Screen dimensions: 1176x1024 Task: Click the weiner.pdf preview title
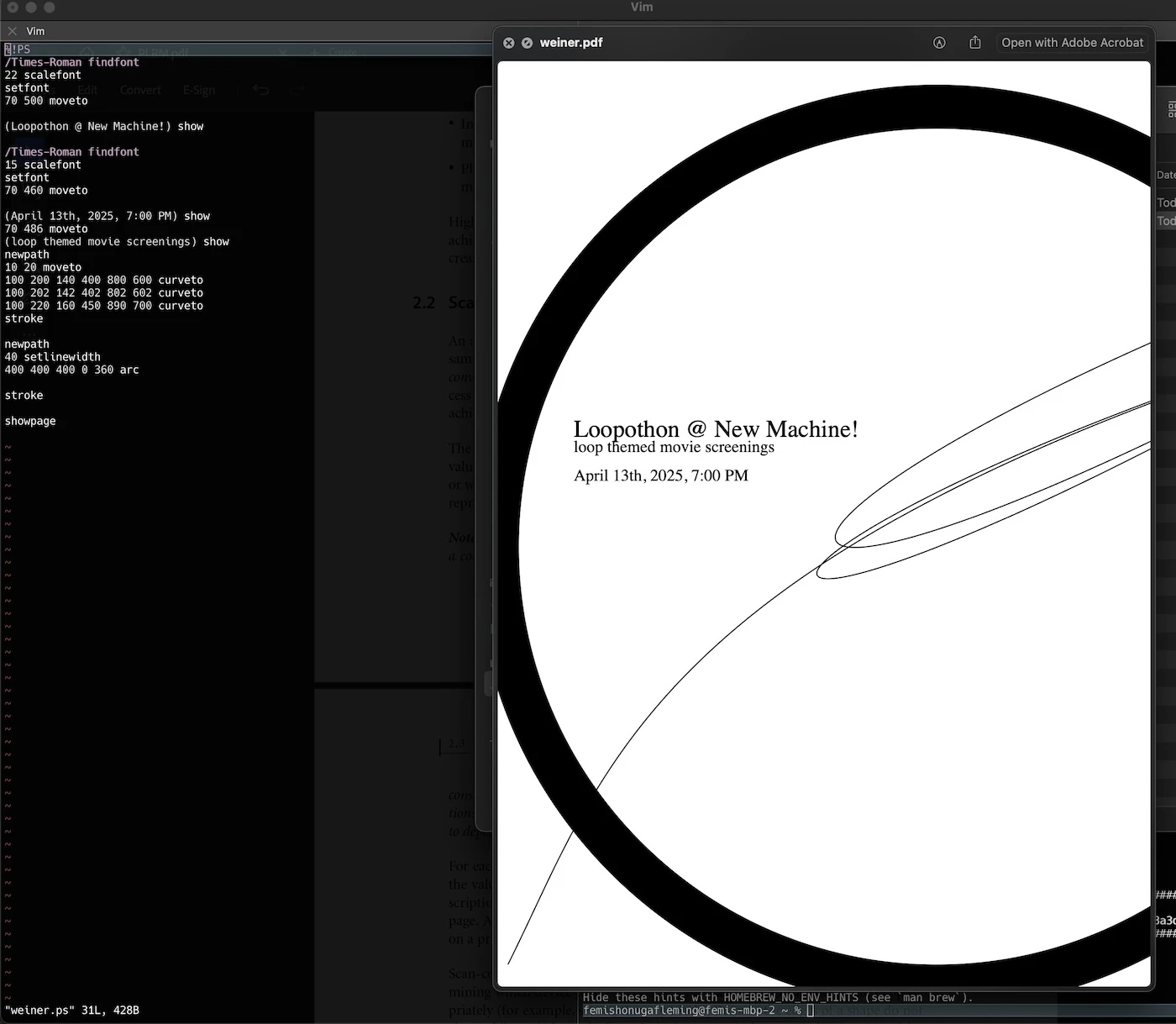571,43
